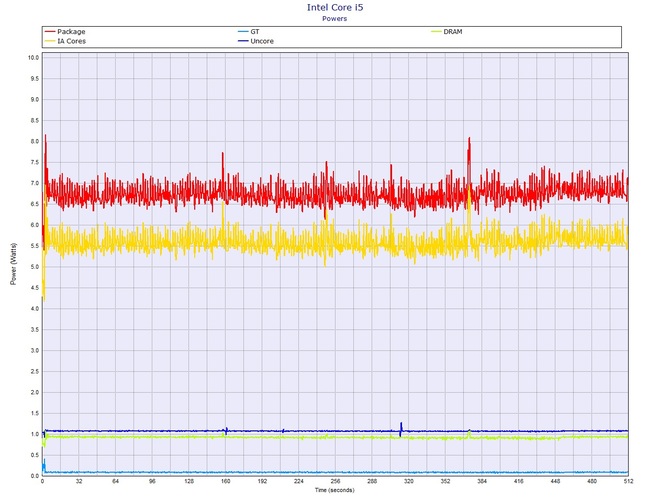Viewport: 670px width, 502px height.
Task: Click the 1.0 y-axis tick label
Action: tap(35, 434)
